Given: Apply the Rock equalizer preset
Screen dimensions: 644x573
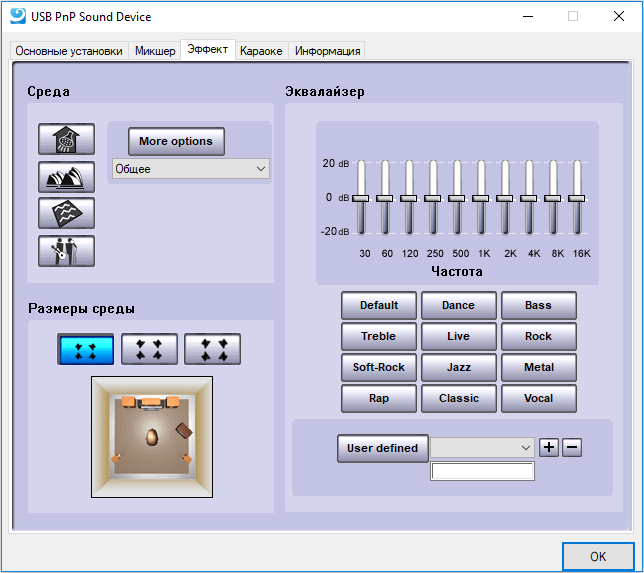Looking at the screenshot, I should [538, 336].
